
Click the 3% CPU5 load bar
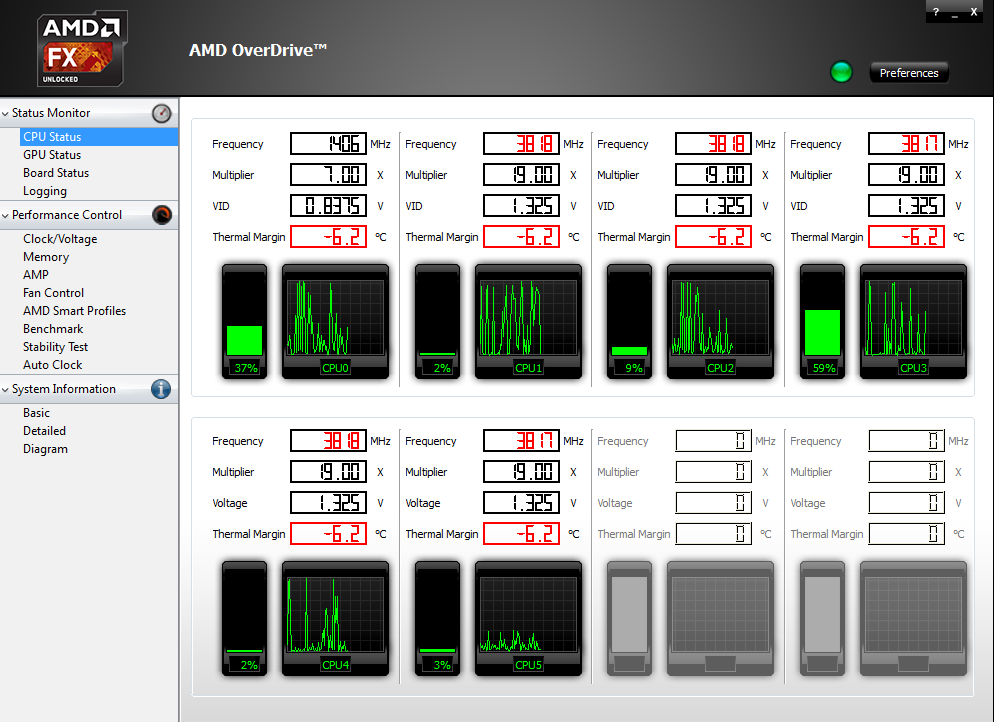point(437,618)
